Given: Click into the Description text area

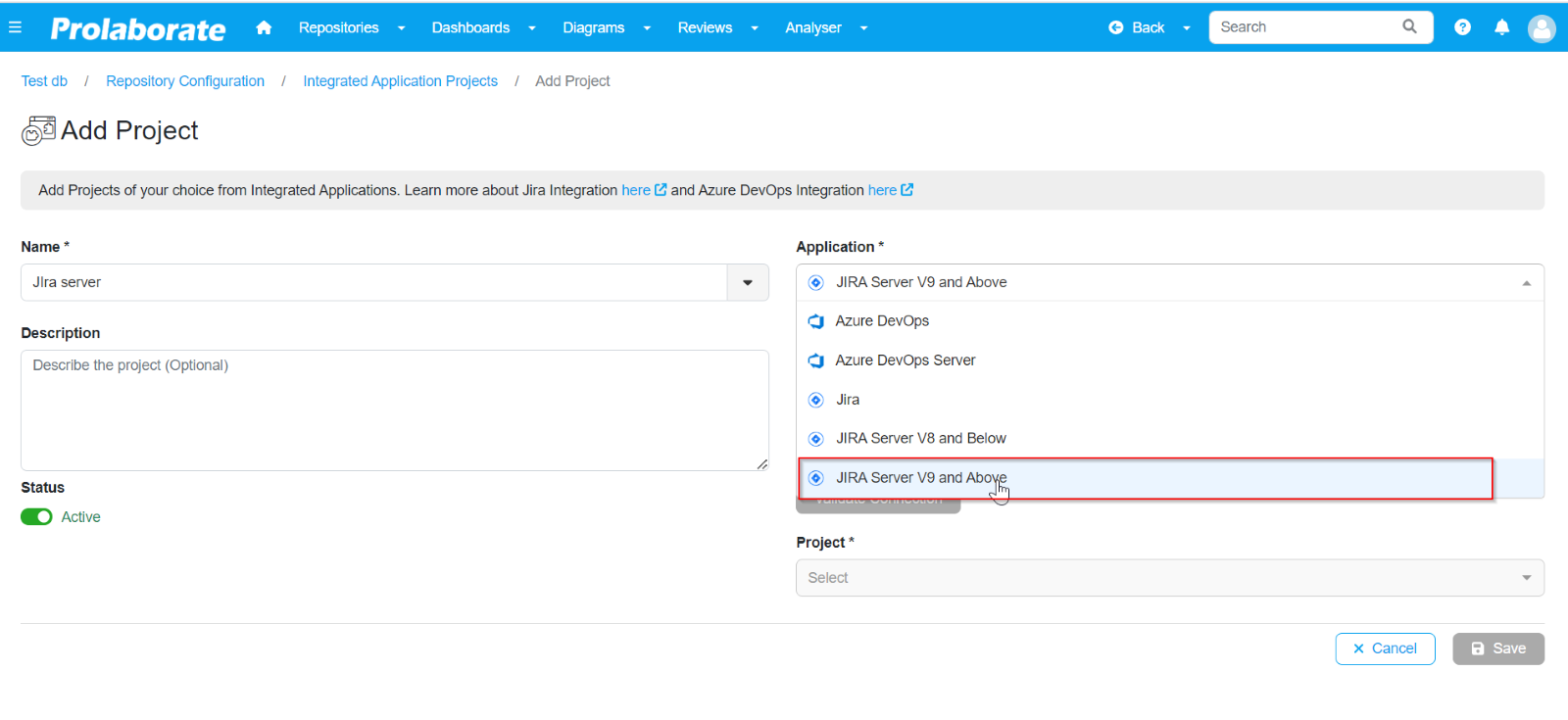Looking at the screenshot, I should (395, 410).
